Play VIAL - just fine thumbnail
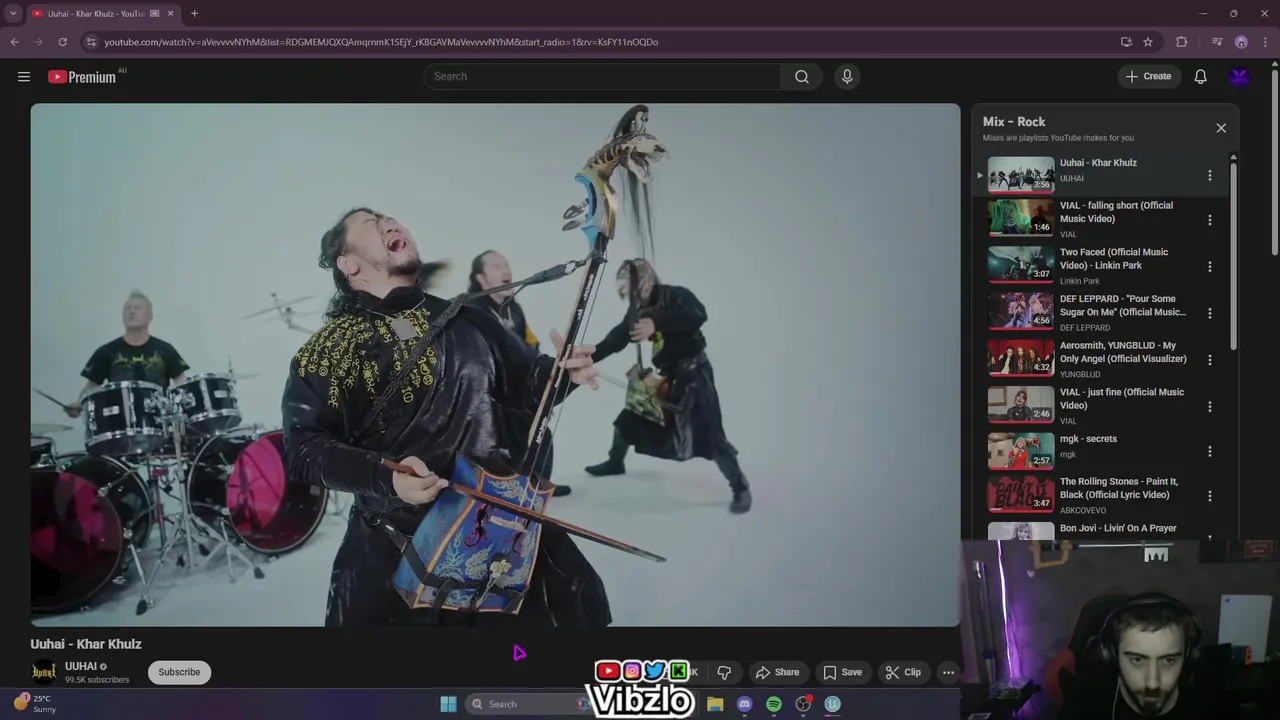Screen dimensions: 1280x720 click(1021, 405)
